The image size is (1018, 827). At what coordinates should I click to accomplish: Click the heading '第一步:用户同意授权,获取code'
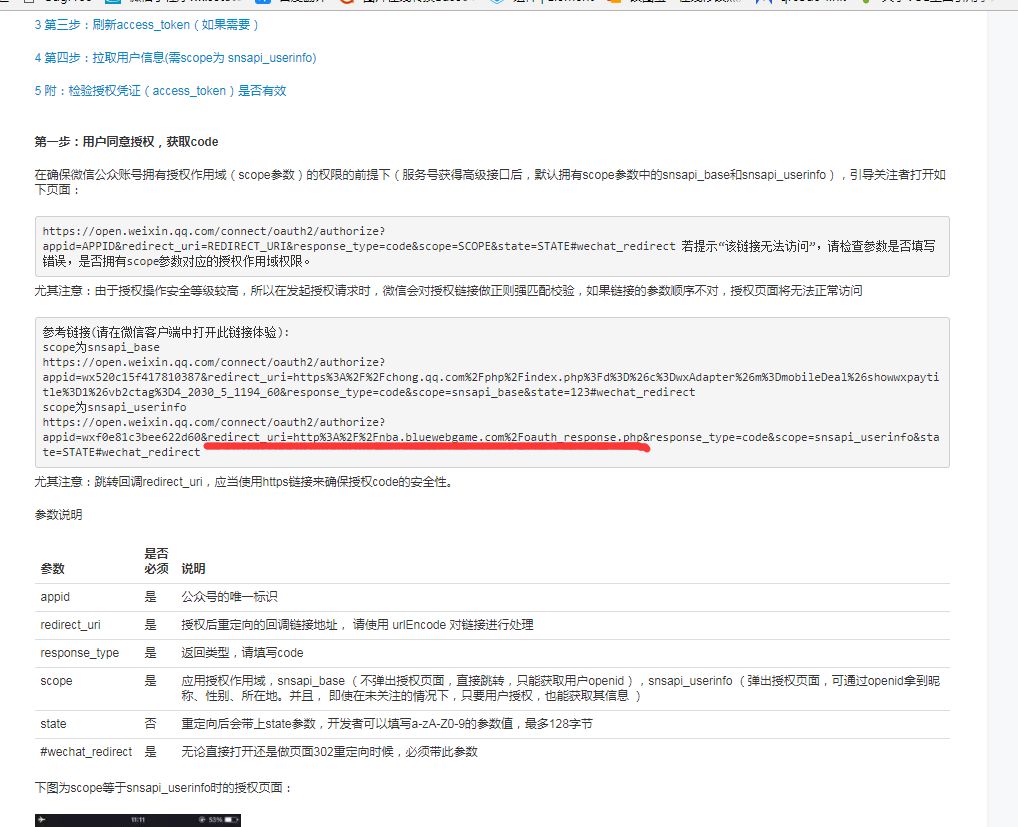pos(127,142)
